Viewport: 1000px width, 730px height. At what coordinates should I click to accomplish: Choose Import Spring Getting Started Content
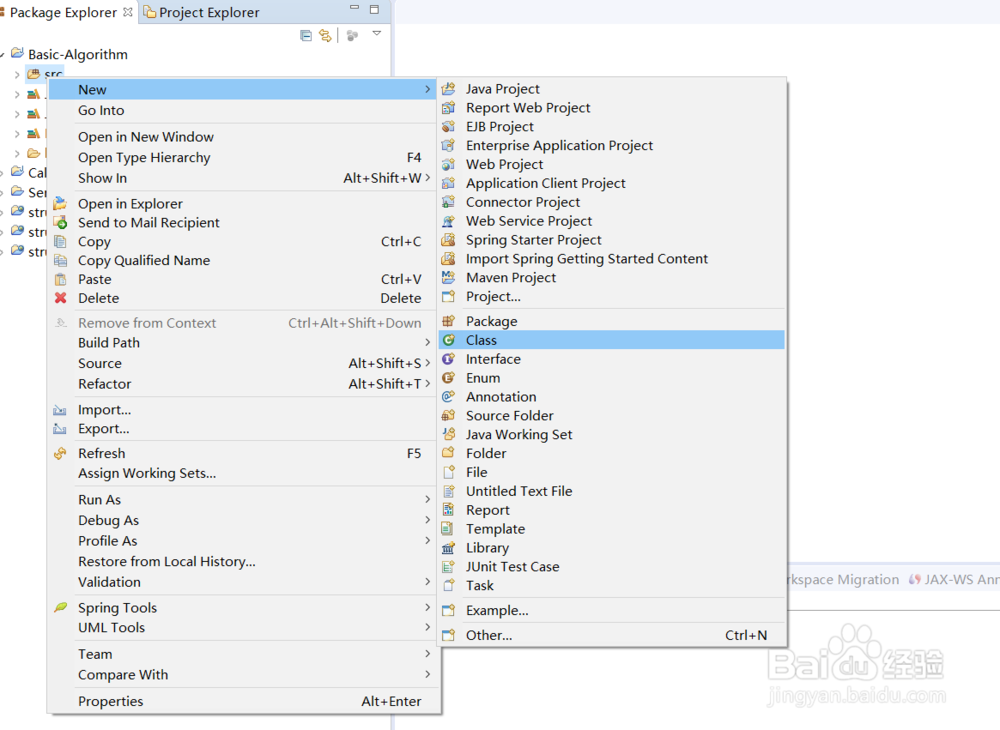(x=612, y=259)
